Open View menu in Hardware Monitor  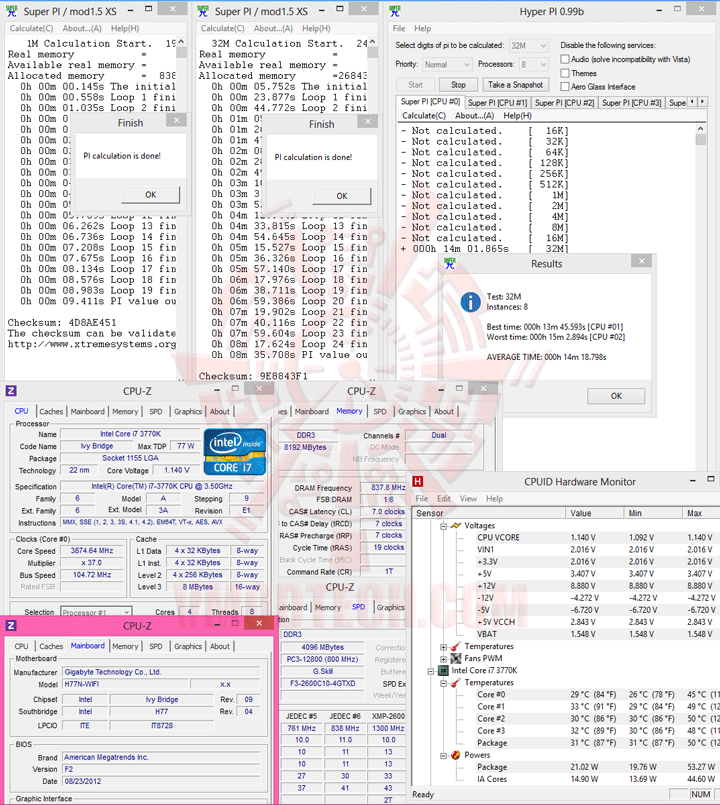(x=468, y=499)
